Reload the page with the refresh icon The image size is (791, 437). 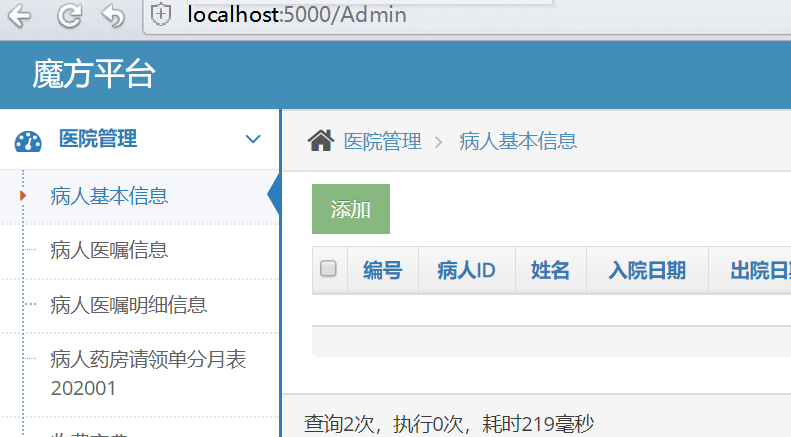point(68,16)
